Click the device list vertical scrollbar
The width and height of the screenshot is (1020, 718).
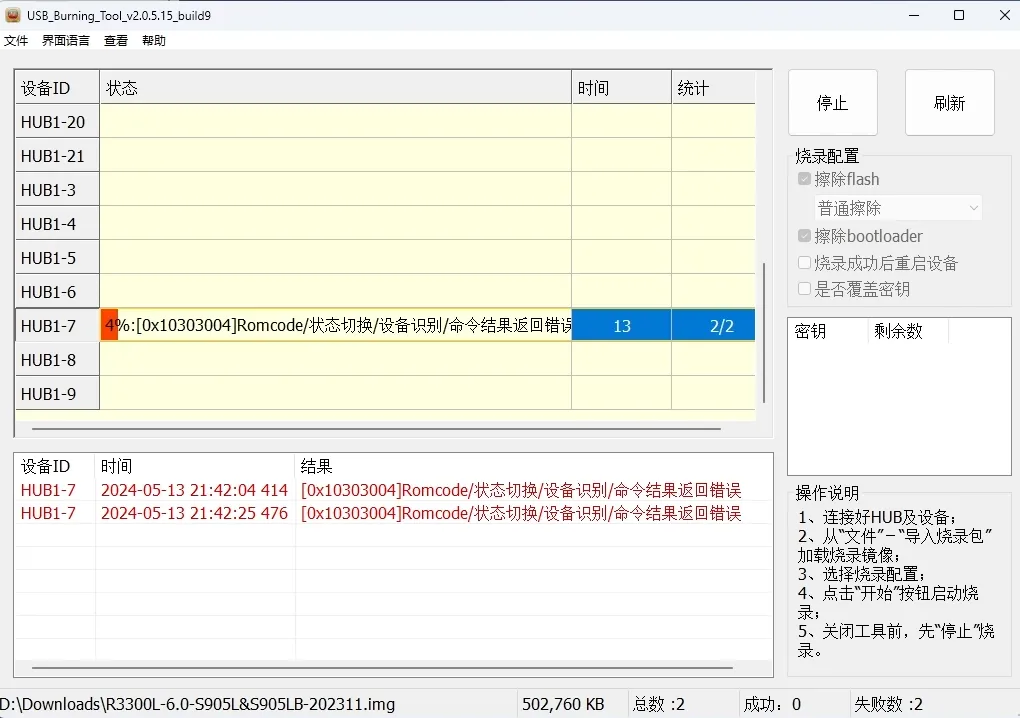pos(764,330)
